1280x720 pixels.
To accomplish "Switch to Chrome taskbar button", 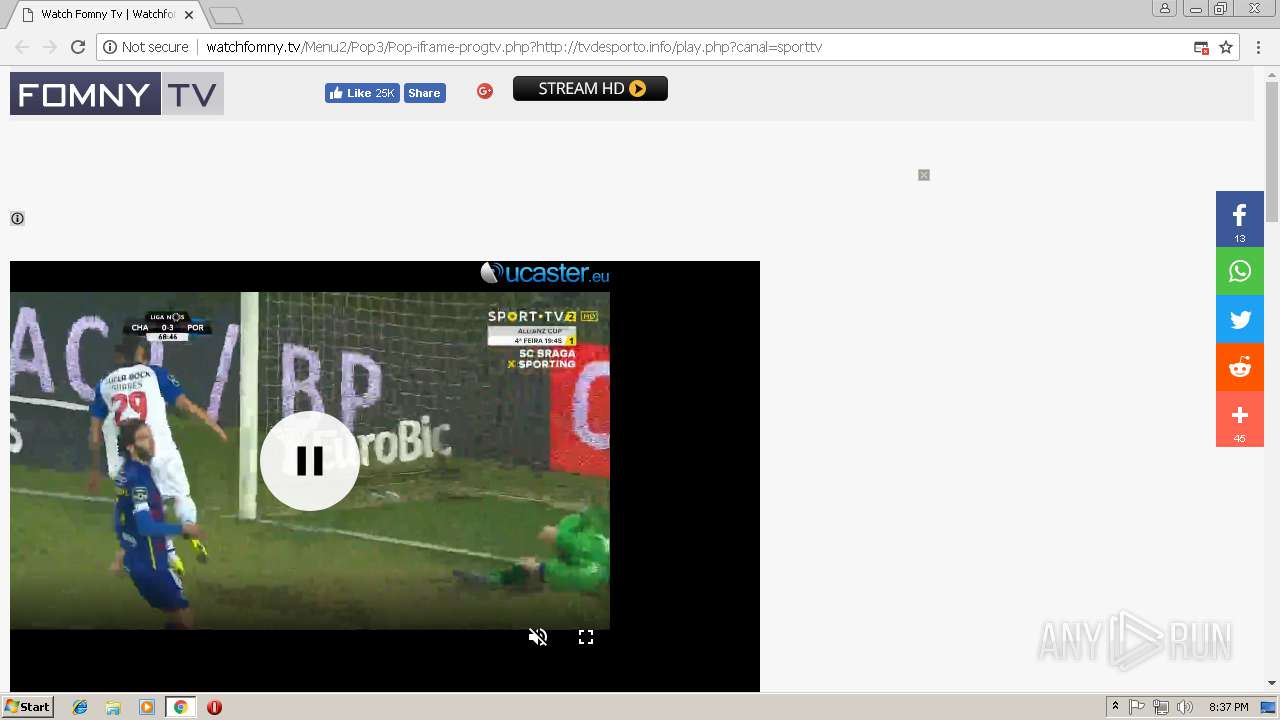I will [x=180, y=707].
